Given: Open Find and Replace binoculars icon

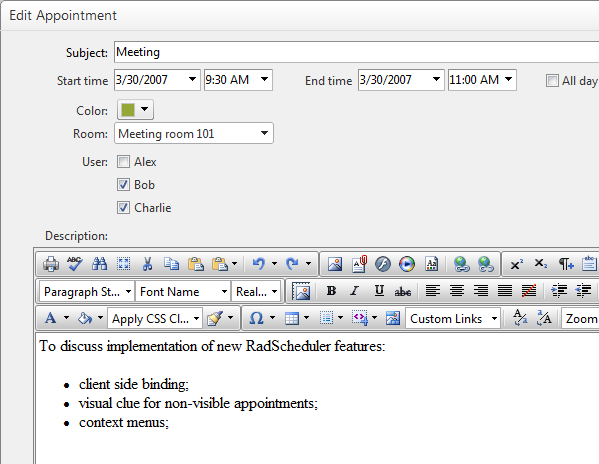Looking at the screenshot, I should (x=99, y=264).
